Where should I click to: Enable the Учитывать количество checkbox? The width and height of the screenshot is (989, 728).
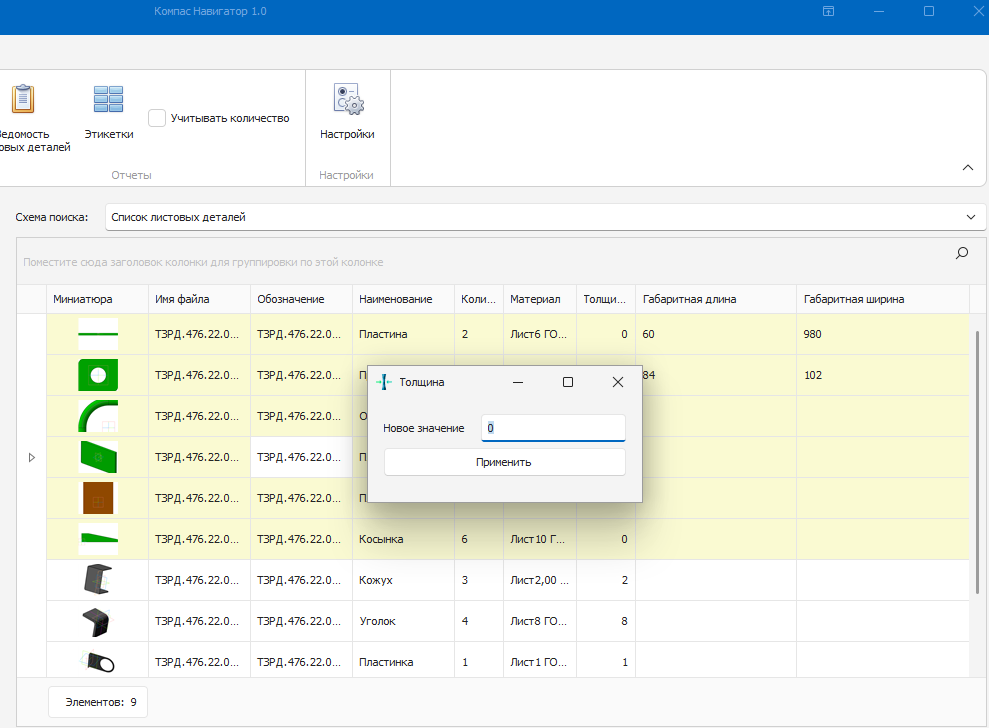[x=157, y=118]
